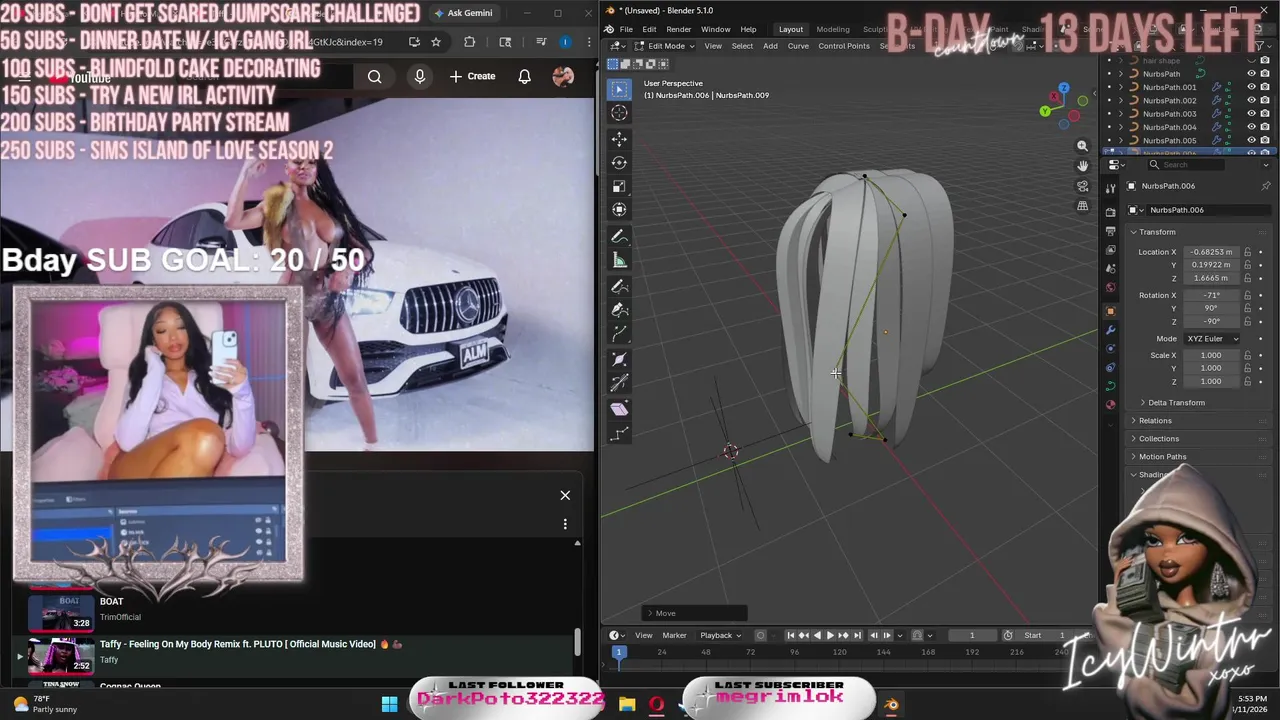
Task: Click the play animation button in timeline
Action: pyautogui.click(x=829, y=635)
